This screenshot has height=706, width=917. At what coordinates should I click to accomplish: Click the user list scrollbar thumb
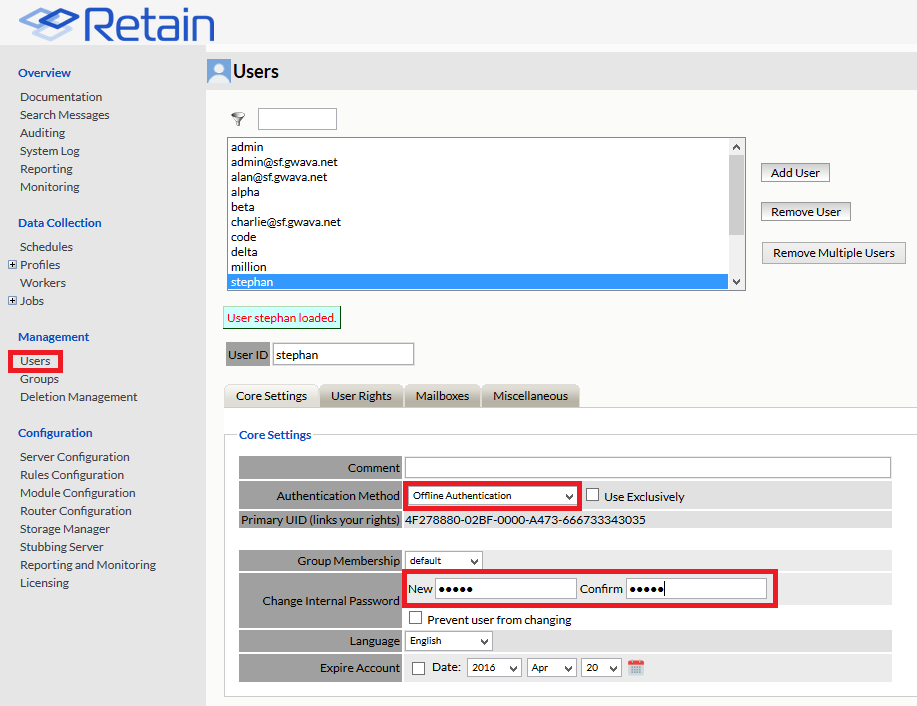point(736,195)
